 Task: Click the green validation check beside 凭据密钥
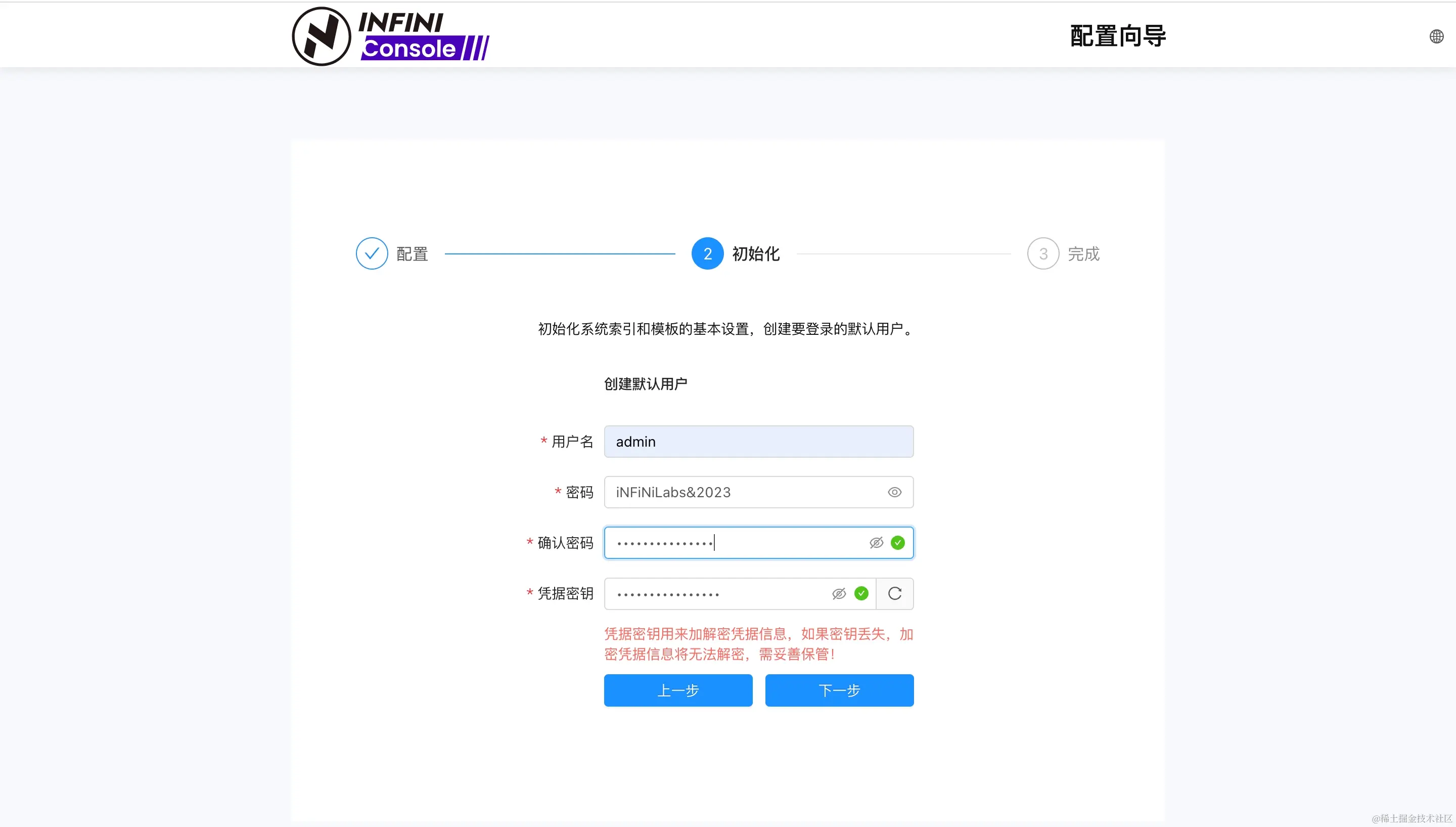(861, 593)
